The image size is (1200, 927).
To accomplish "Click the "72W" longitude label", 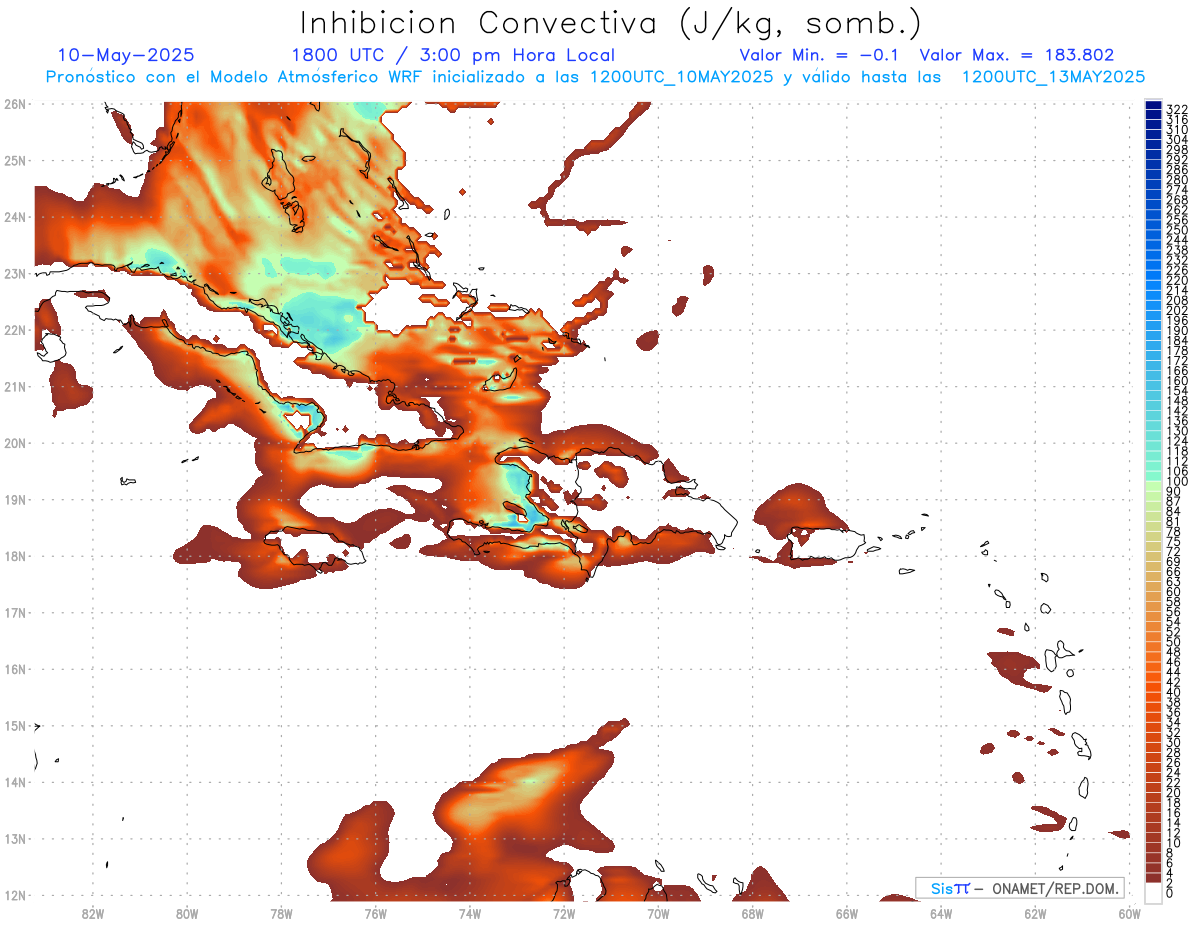I will tap(564, 913).
